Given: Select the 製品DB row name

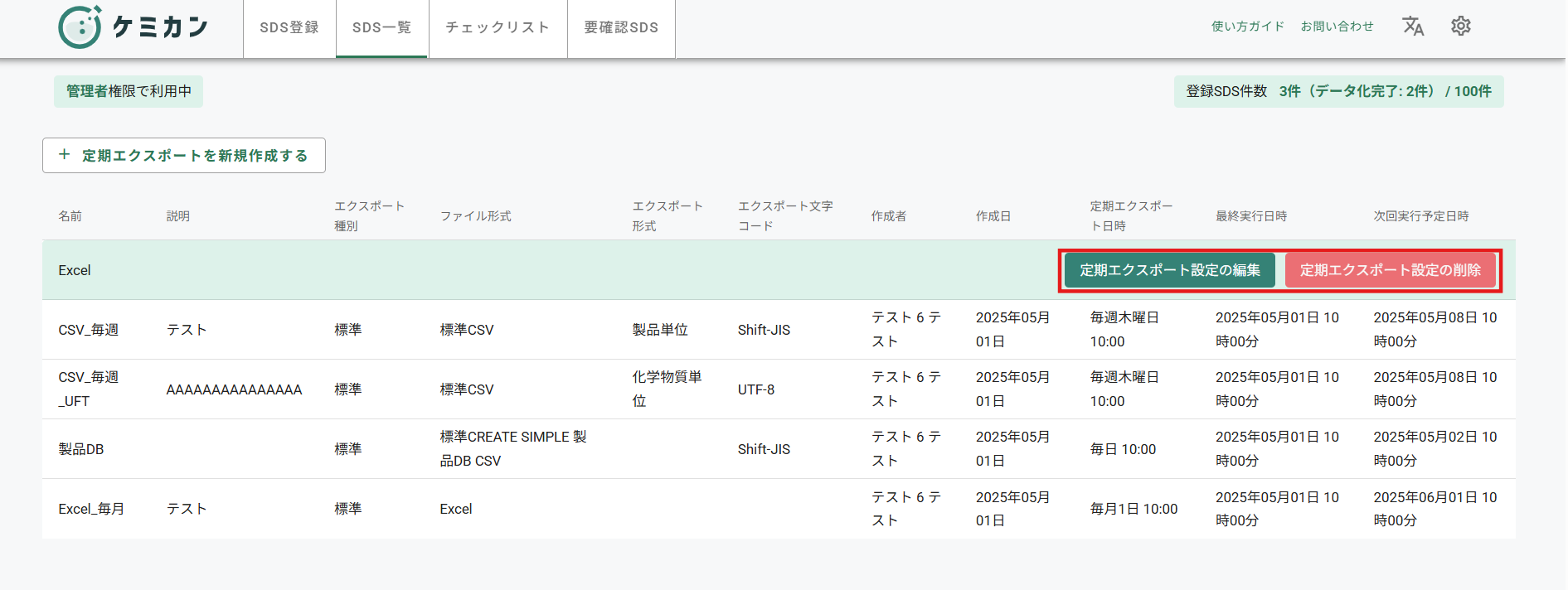Looking at the screenshot, I should [x=81, y=449].
